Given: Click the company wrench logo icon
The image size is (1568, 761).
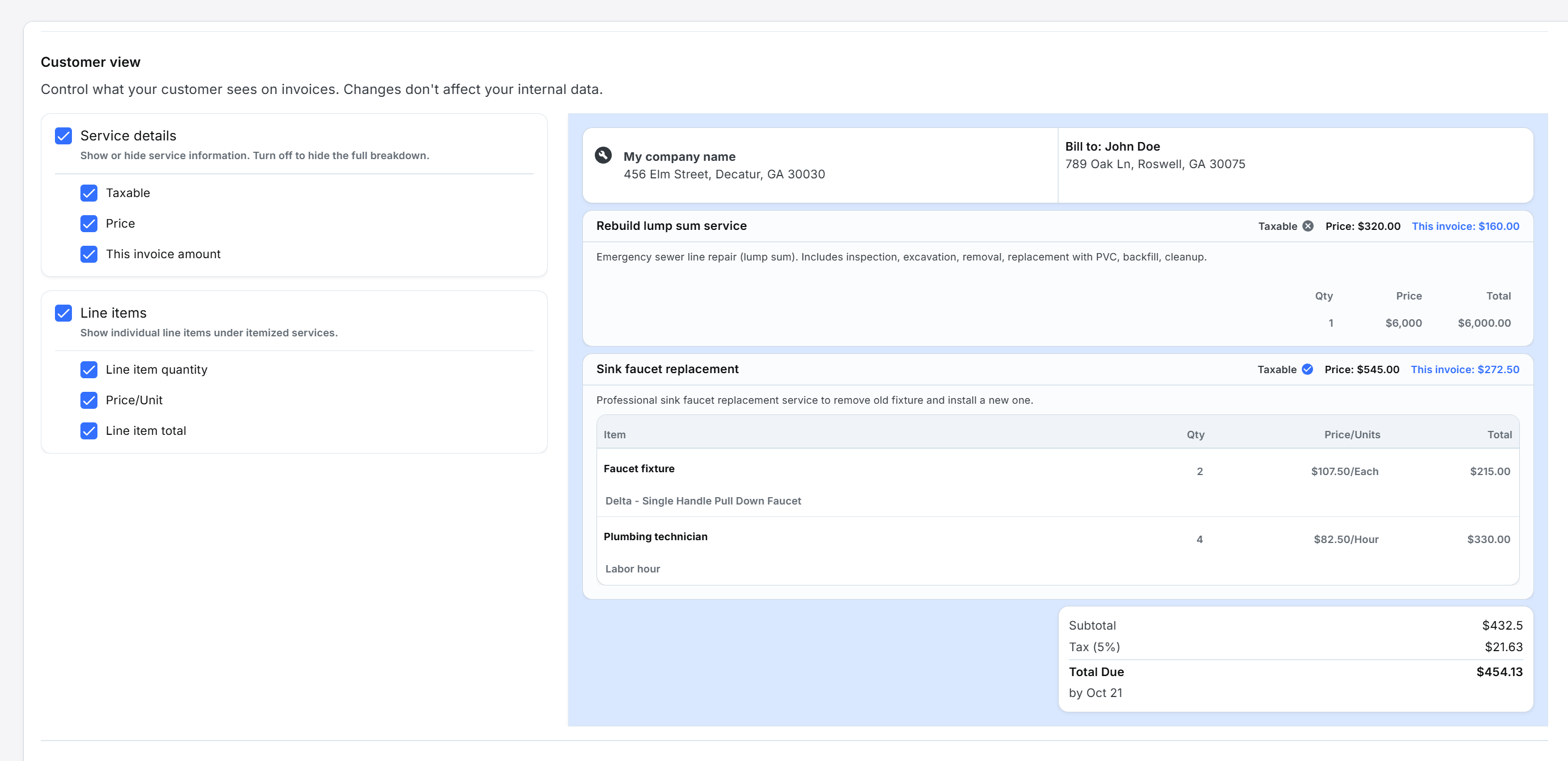Looking at the screenshot, I should (x=603, y=155).
